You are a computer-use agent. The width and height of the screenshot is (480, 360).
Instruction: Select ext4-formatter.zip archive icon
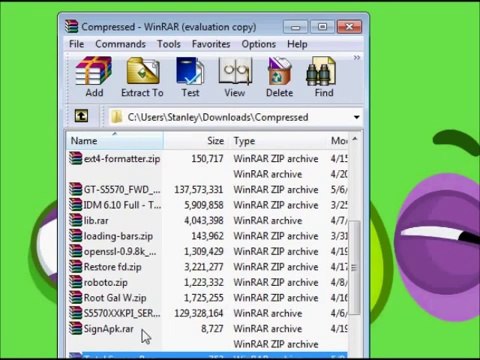[76, 158]
